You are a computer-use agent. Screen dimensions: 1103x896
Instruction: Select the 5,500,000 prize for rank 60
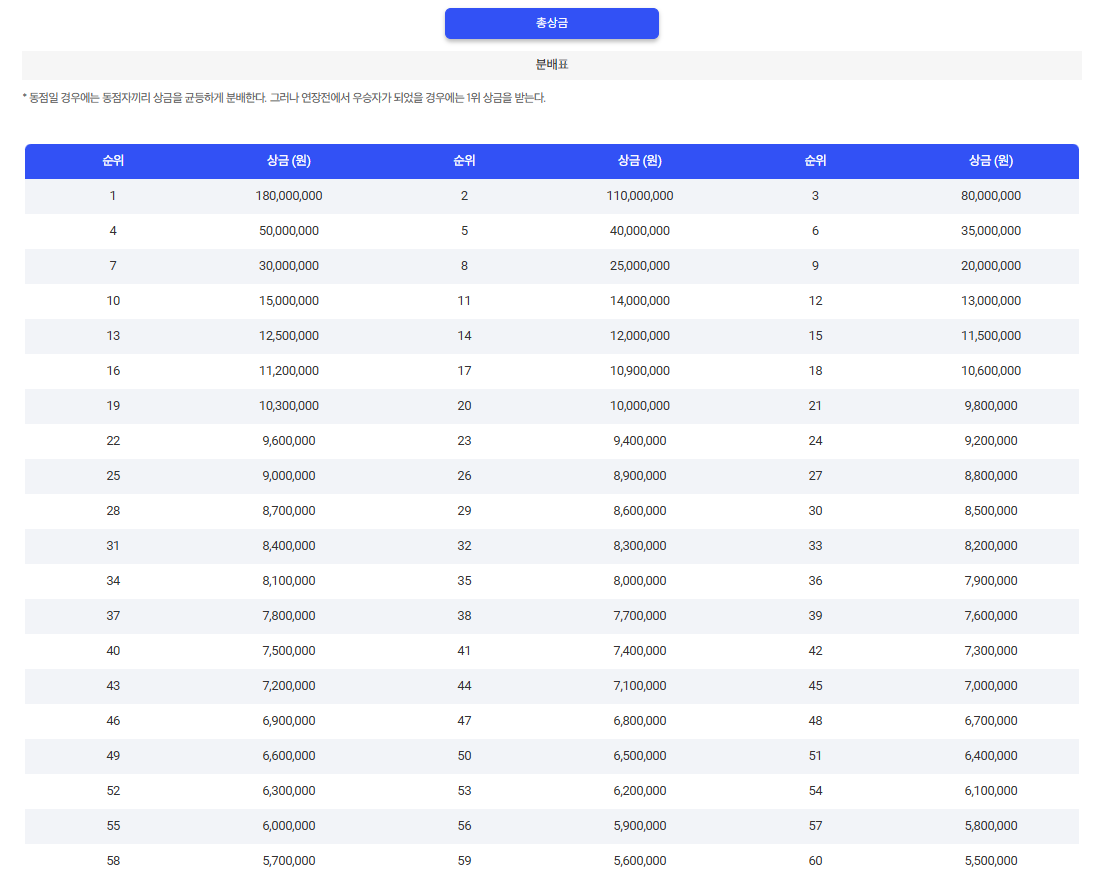(990, 861)
